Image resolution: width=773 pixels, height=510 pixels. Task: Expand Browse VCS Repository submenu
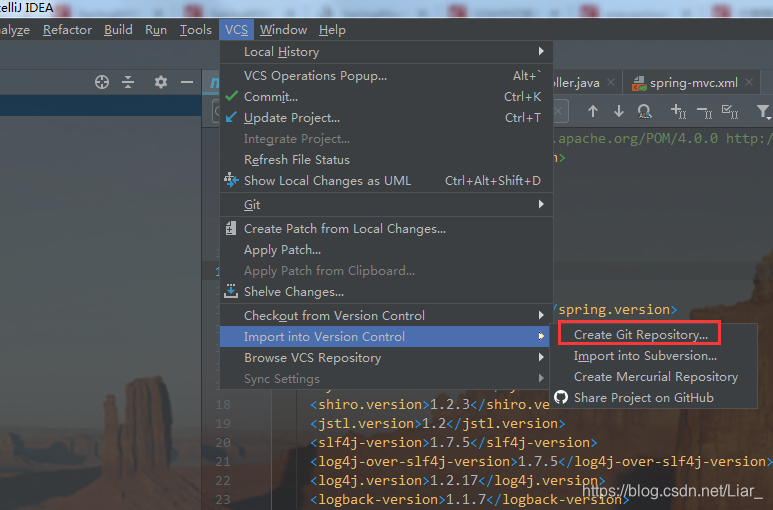pos(541,357)
